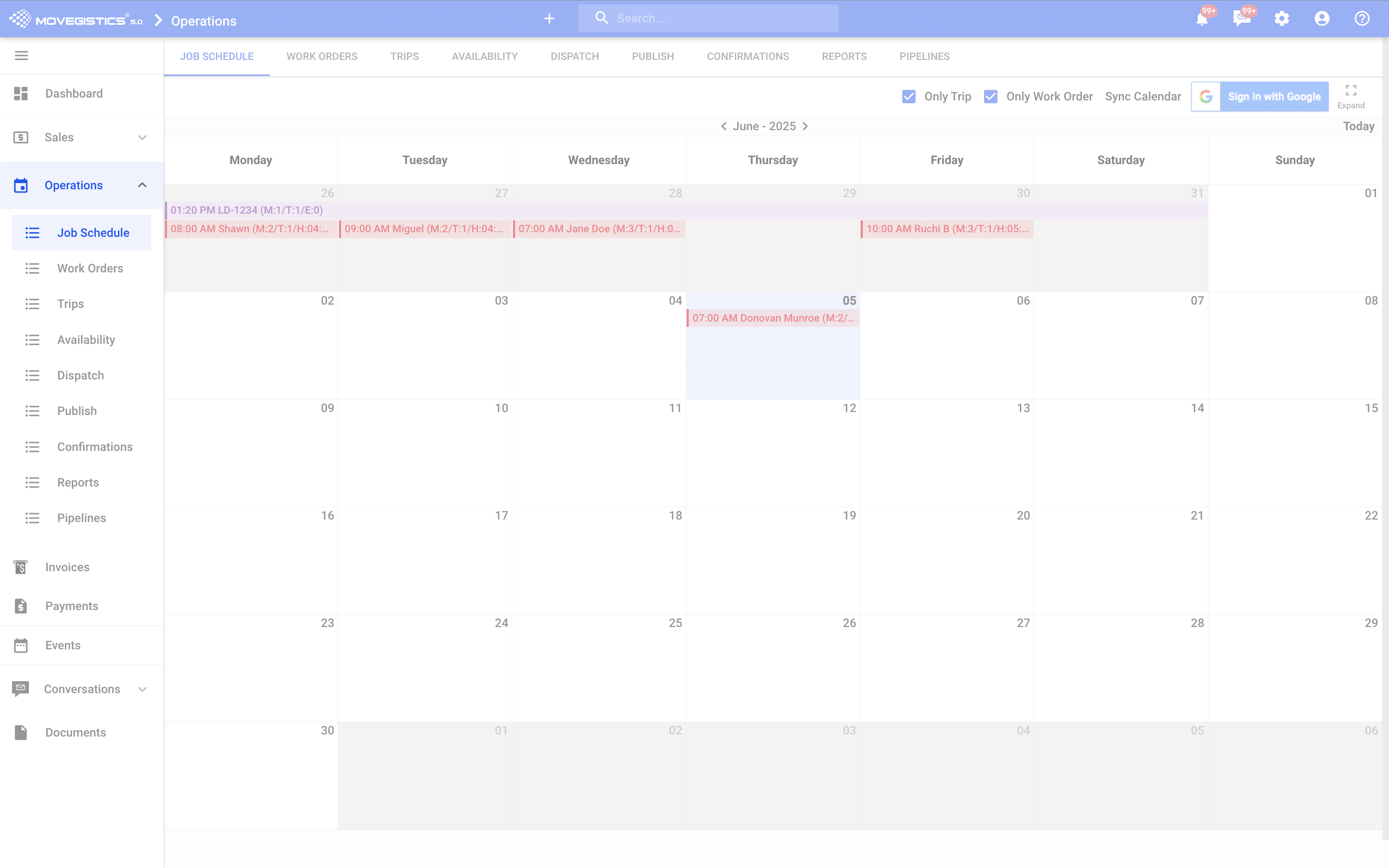Image resolution: width=1389 pixels, height=868 pixels.
Task: Toggle the hamburger menu icon
Action: point(21,56)
